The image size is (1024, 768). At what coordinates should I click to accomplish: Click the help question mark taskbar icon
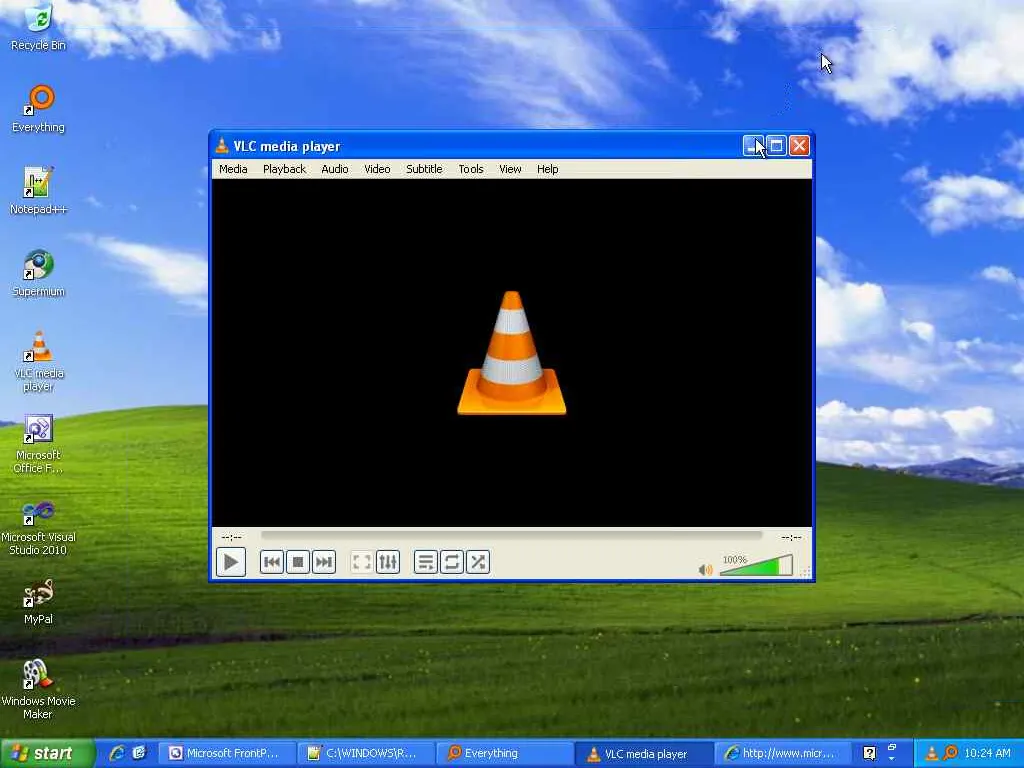click(869, 753)
